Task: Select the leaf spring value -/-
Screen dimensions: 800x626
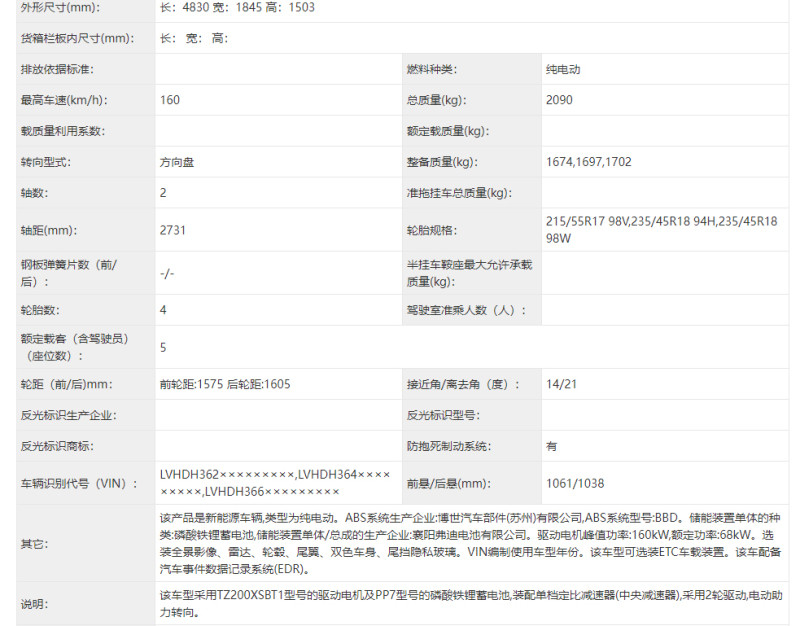Action: click(167, 273)
